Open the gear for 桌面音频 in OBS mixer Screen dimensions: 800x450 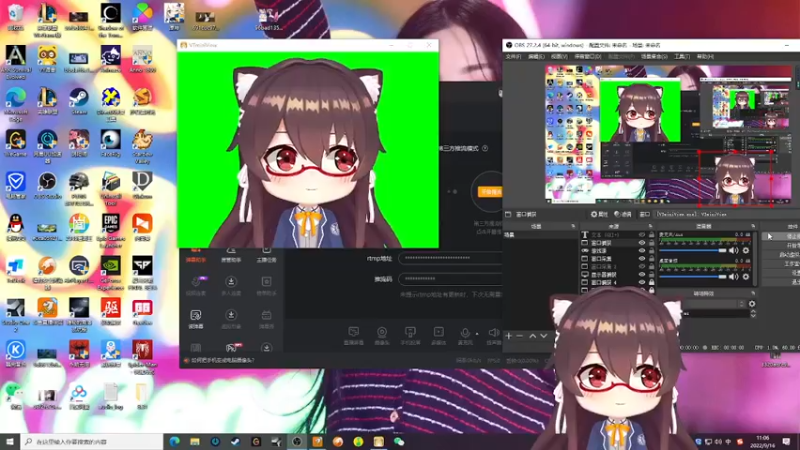pos(746,277)
